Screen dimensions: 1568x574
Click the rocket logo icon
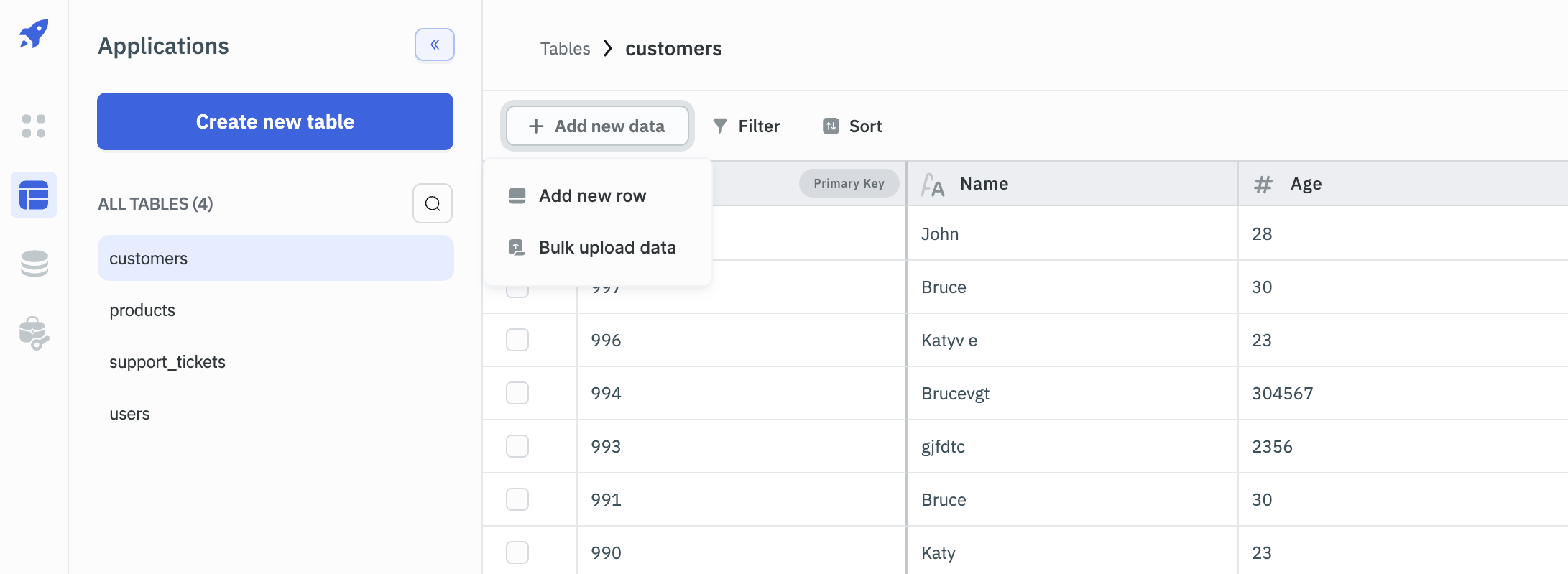coord(34,34)
